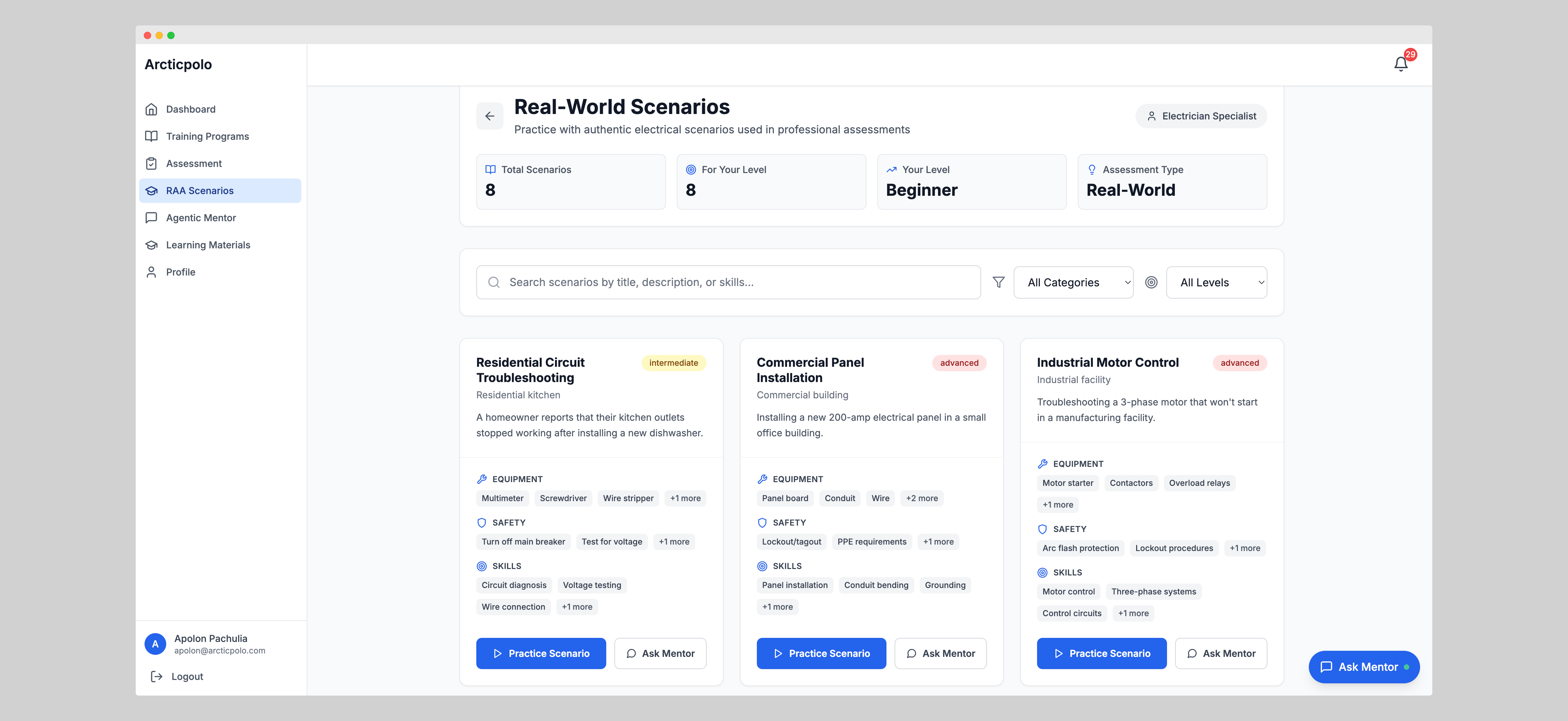Click the Assessment clipboard icon
This screenshot has height=721, width=1568.
152,163
